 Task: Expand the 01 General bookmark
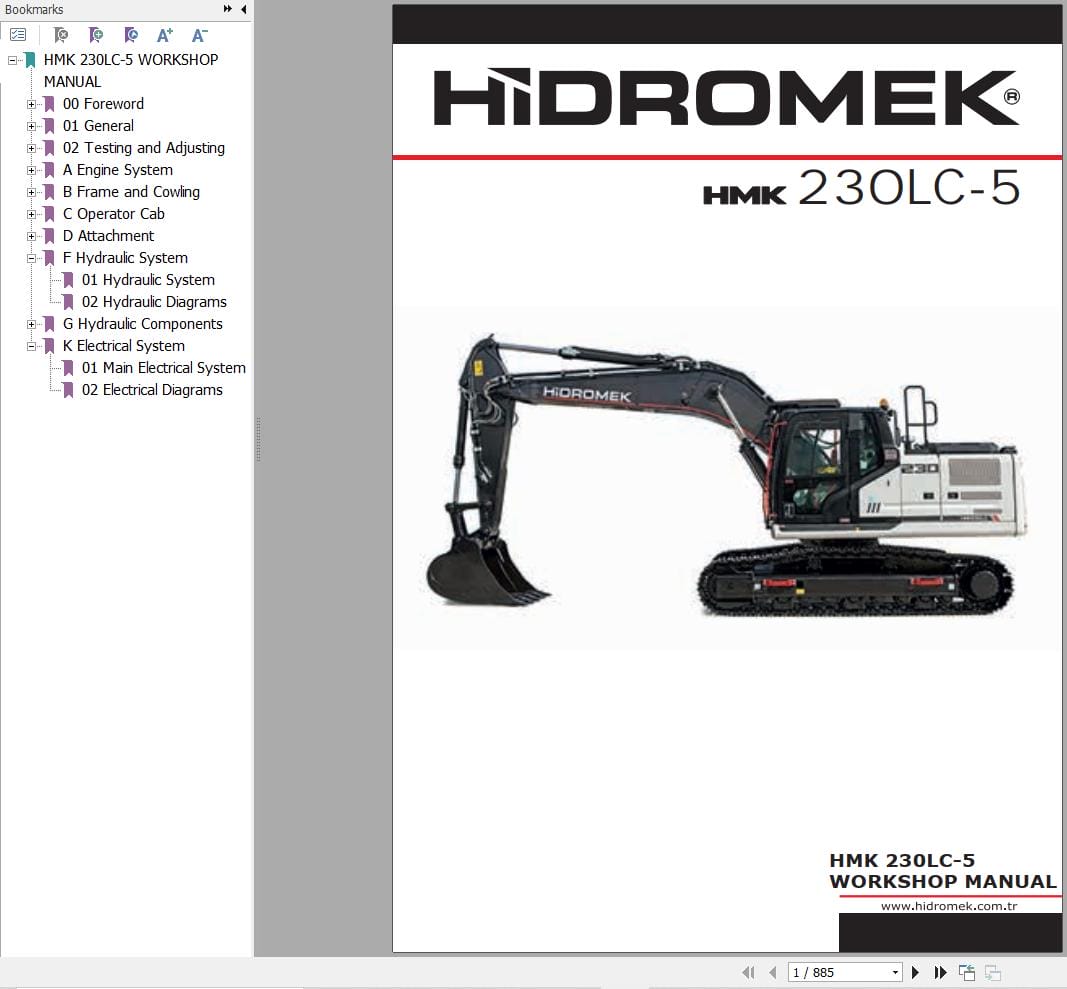pos(33,126)
